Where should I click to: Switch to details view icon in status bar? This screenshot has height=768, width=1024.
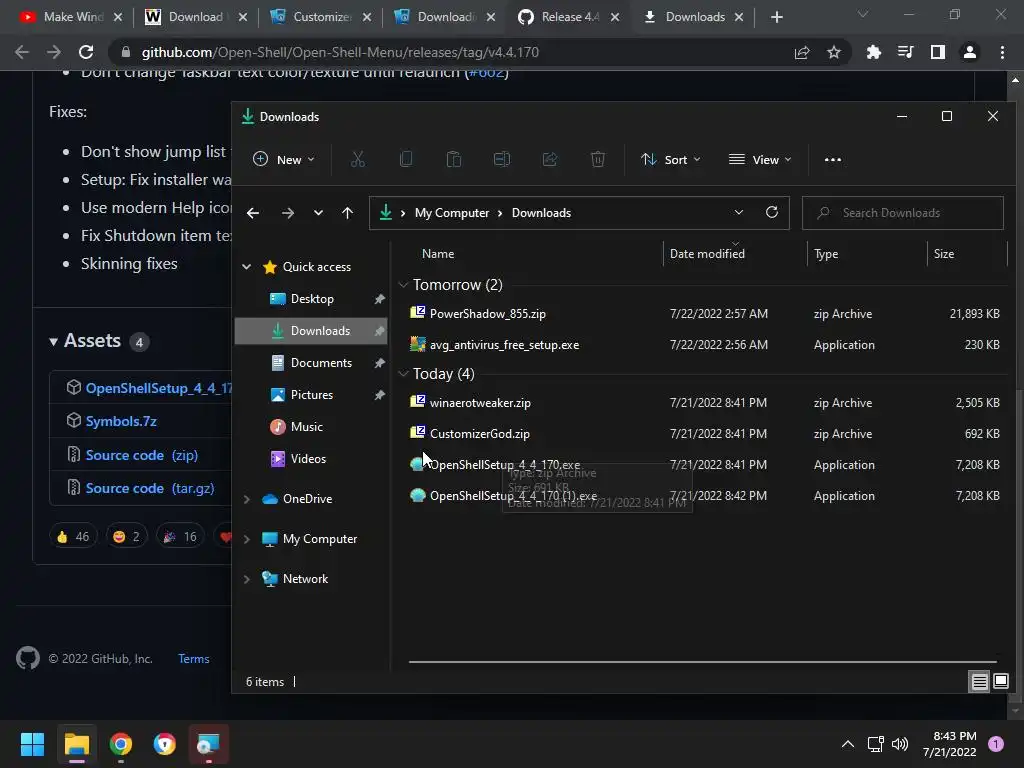click(980, 682)
